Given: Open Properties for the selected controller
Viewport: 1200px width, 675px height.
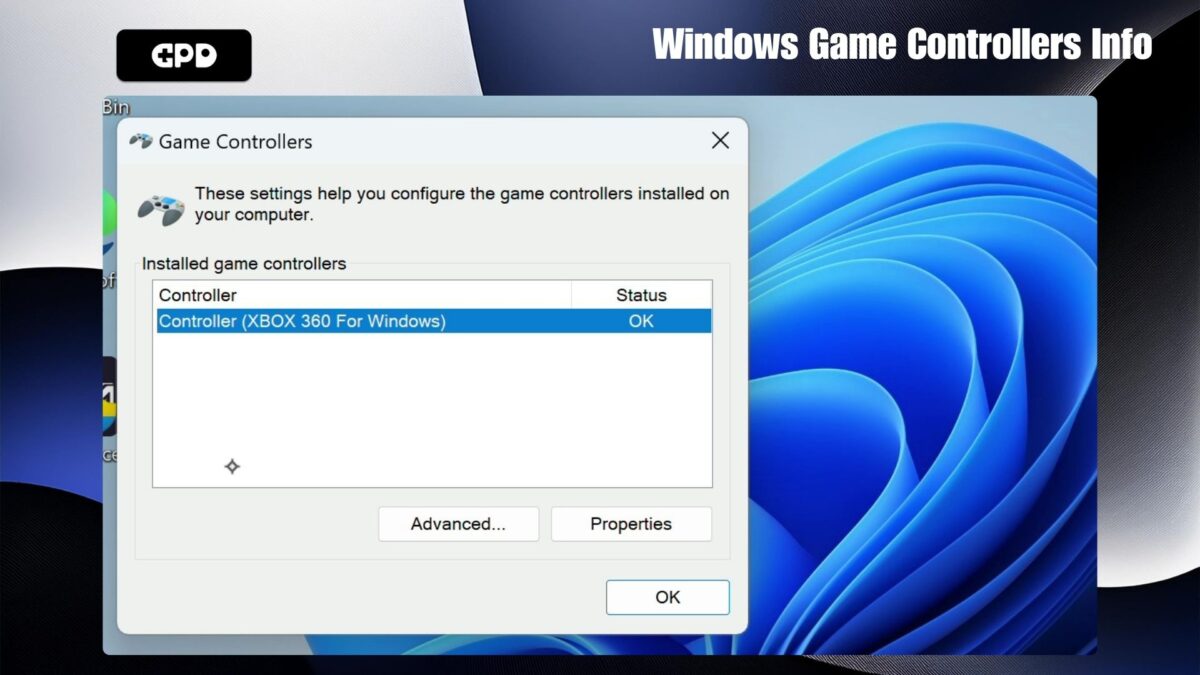Looking at the screenshot, I should click(x=631, y=523).
